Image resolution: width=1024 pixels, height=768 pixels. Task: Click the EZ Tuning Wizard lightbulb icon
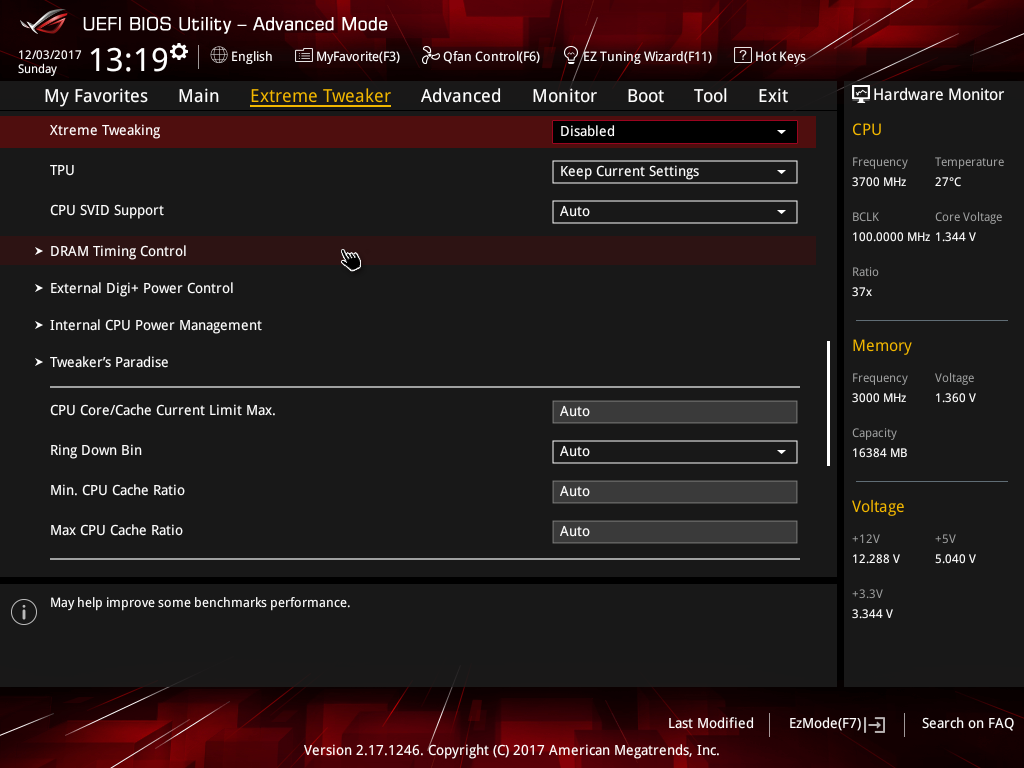571,56
